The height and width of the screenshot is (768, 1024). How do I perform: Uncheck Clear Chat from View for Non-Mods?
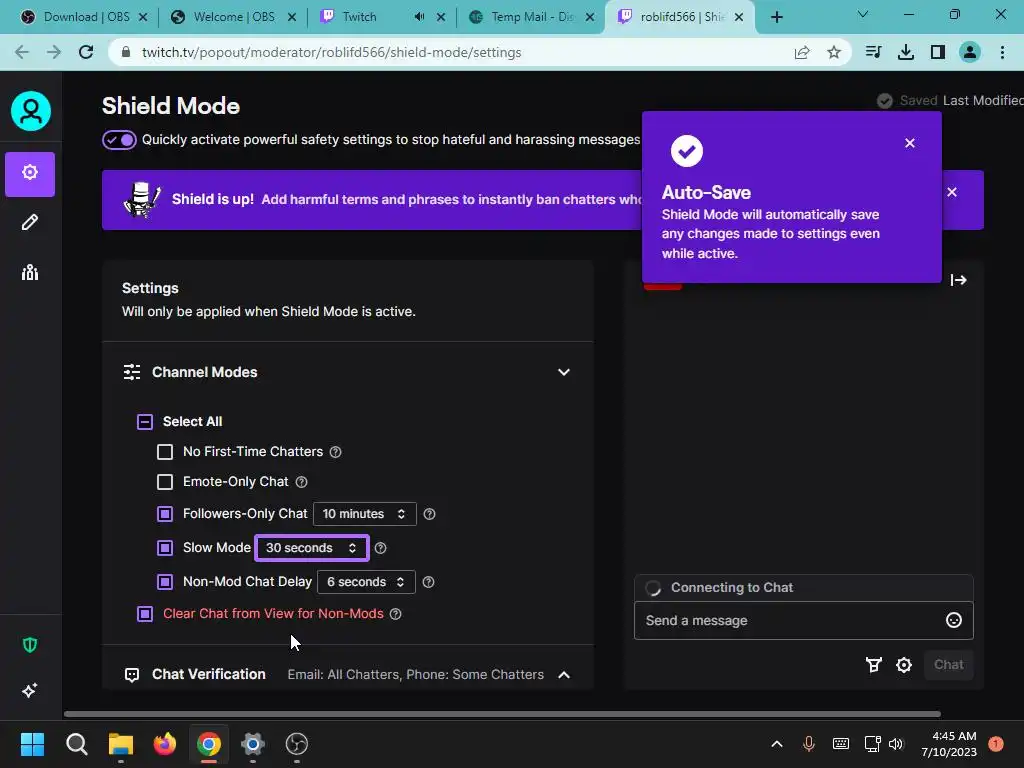click(145, 614)
